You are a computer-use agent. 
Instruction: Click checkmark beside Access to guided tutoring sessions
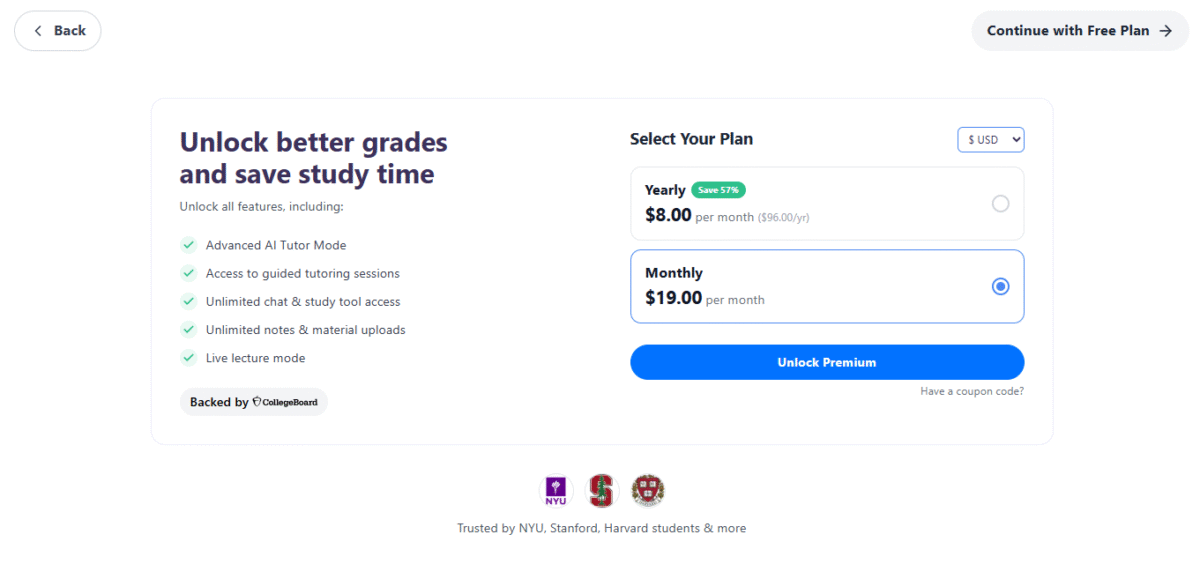point(187,273)
